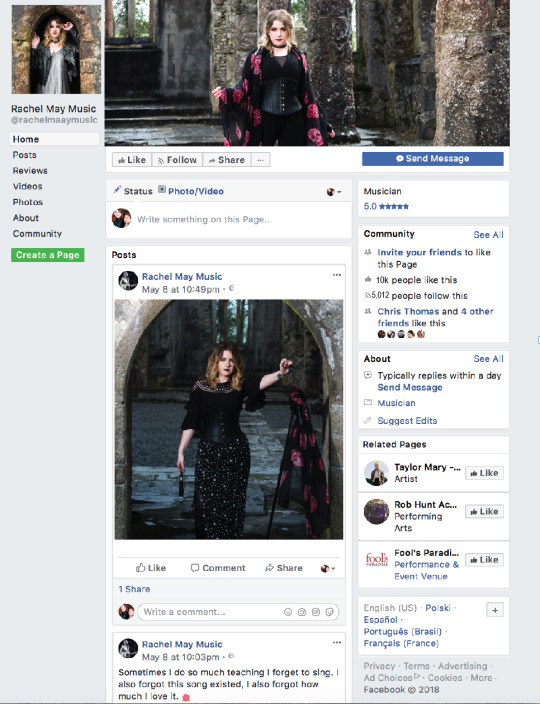
Task: Post a sticker via comment sticker icon
Action: click(x=330, y=612)
